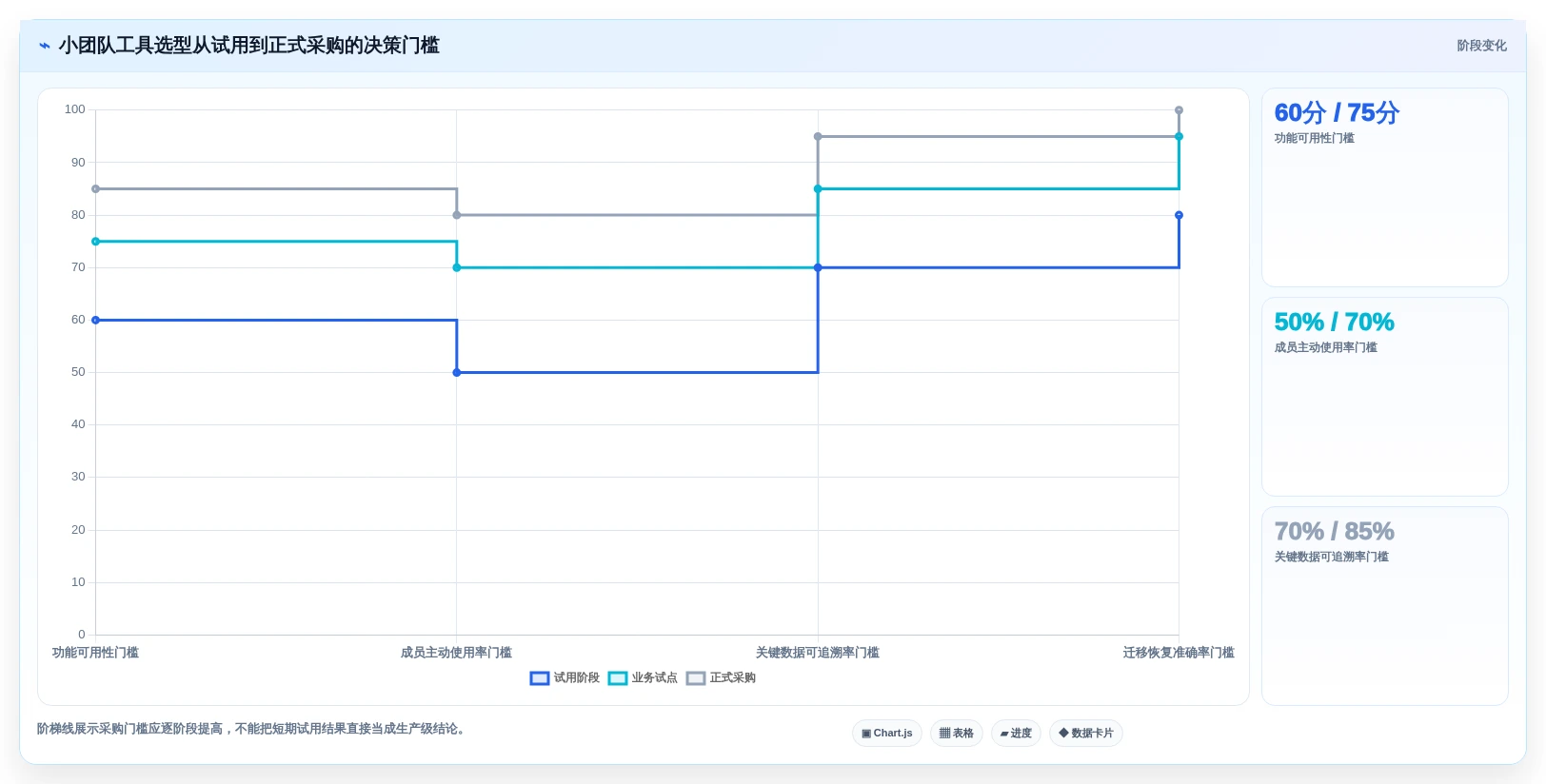Click the 阶段变化 label in the header
Viewport: 1546px width, 784px height.
coord(1481,46)
